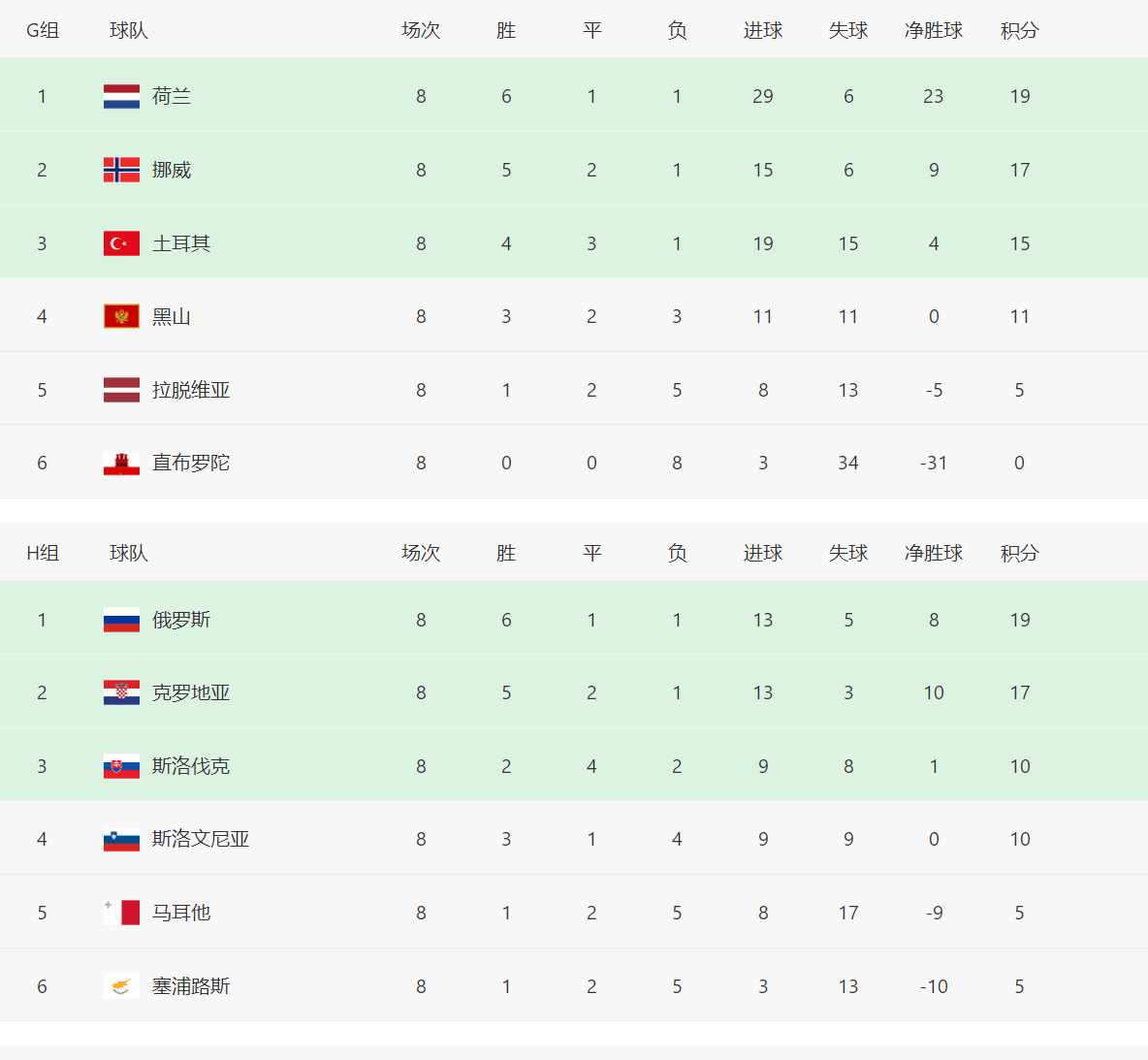Click the Cyprus flag icon

click(x=121, y=986)
